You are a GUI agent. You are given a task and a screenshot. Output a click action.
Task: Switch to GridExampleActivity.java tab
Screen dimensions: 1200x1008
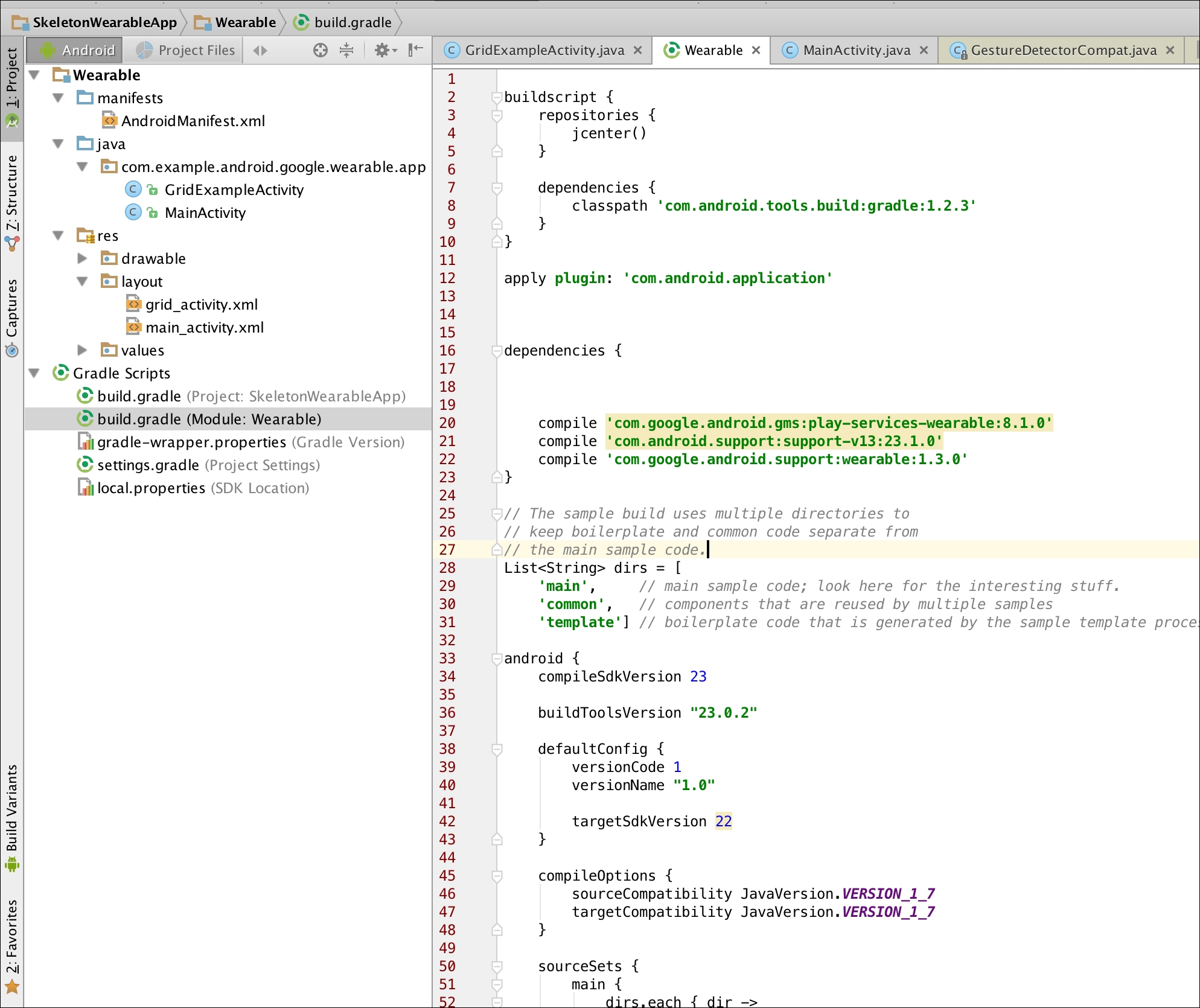543,50
